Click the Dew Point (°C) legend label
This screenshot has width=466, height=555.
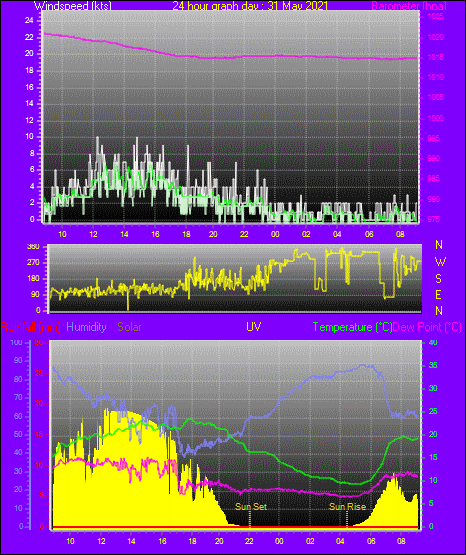(x=427, y=327)
